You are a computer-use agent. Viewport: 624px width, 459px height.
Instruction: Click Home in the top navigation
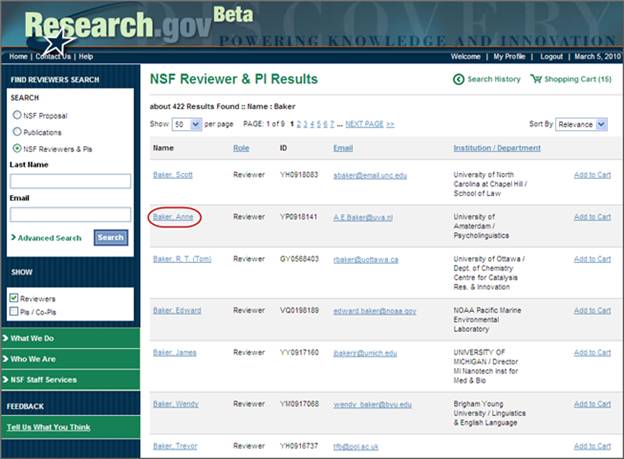(18, 56)
